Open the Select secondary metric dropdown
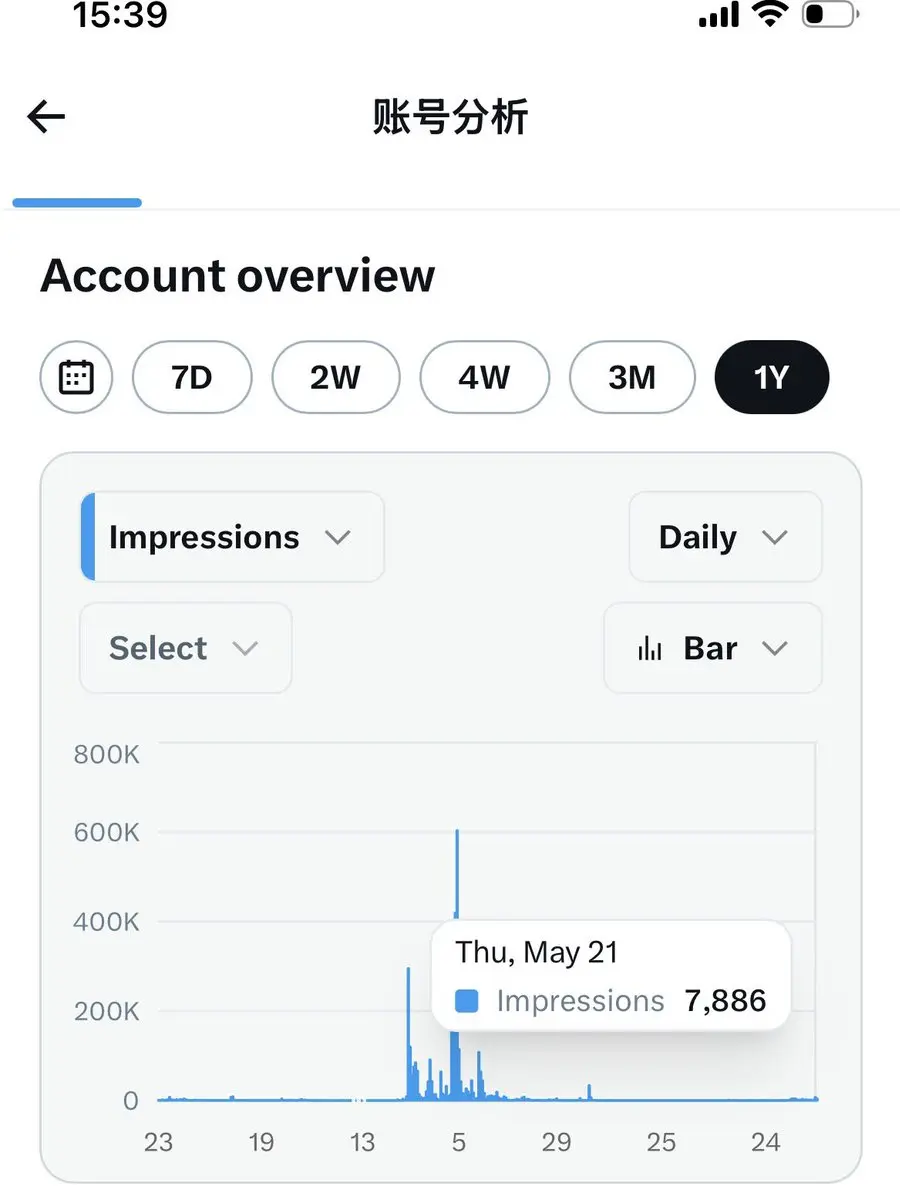 (186, 648)
